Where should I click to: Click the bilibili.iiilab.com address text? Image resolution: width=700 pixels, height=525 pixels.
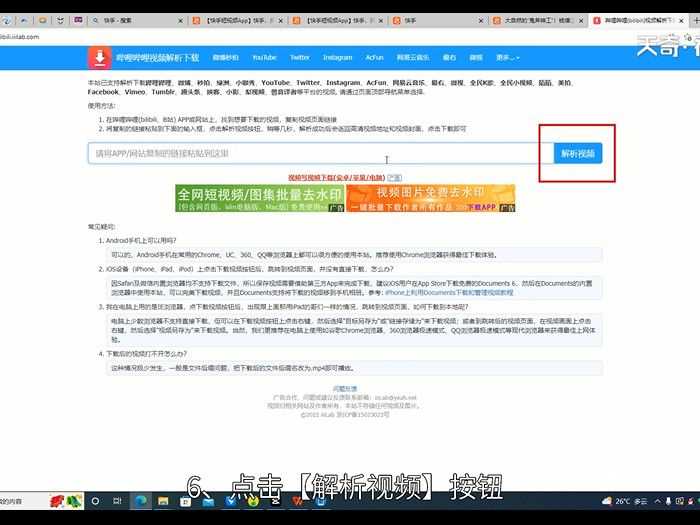(20, 37)
